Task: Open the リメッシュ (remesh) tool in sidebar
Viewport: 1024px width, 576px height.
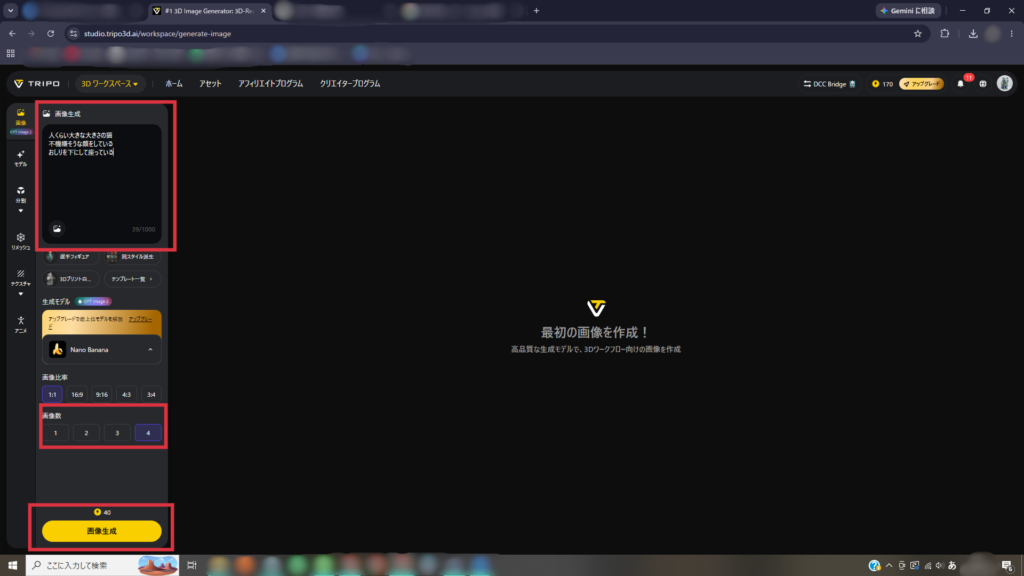Action: pos(21,241)
